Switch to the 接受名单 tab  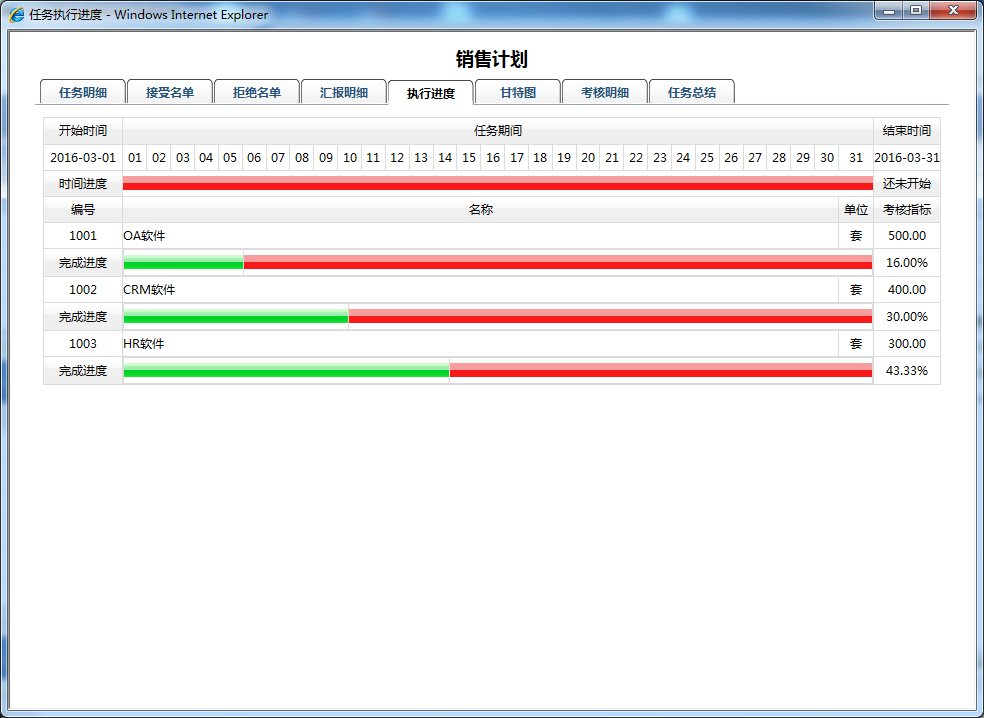coord(170,92)
